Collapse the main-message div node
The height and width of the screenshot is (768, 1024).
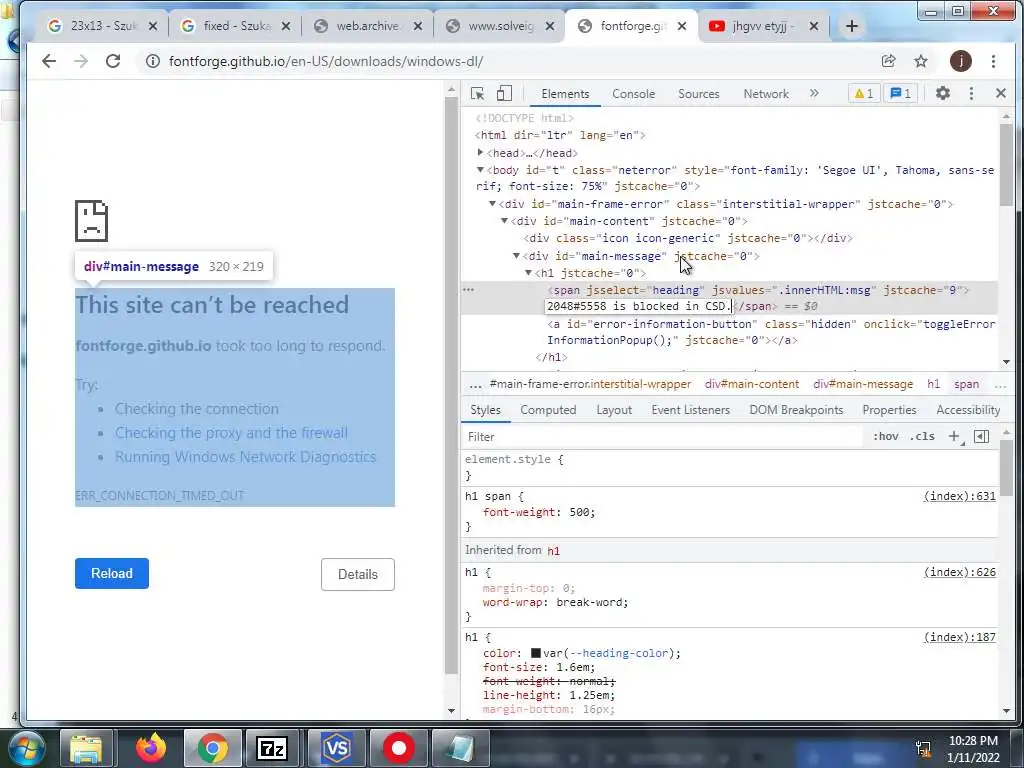coord(516,255)
